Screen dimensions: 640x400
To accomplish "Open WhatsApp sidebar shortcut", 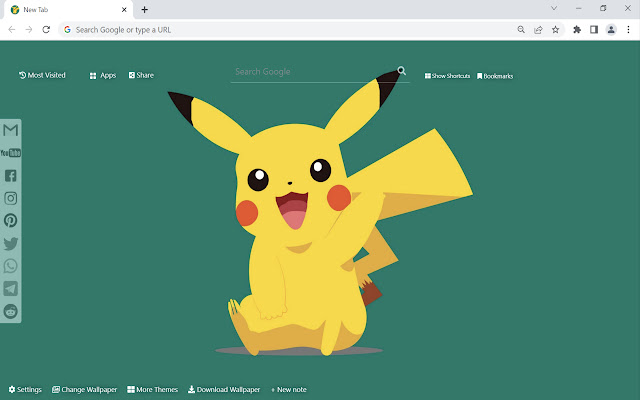I will [x=11, y=266].
